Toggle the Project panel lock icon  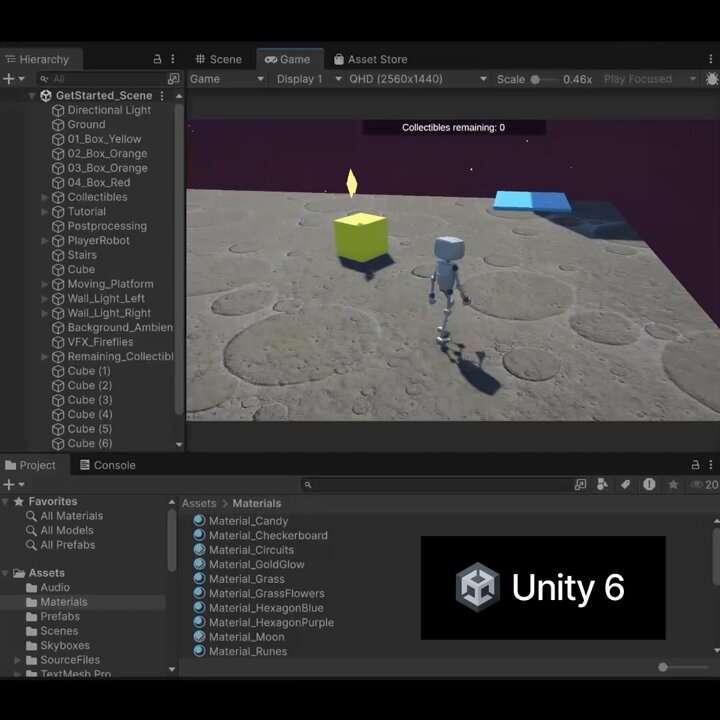[x=695, y=465]
